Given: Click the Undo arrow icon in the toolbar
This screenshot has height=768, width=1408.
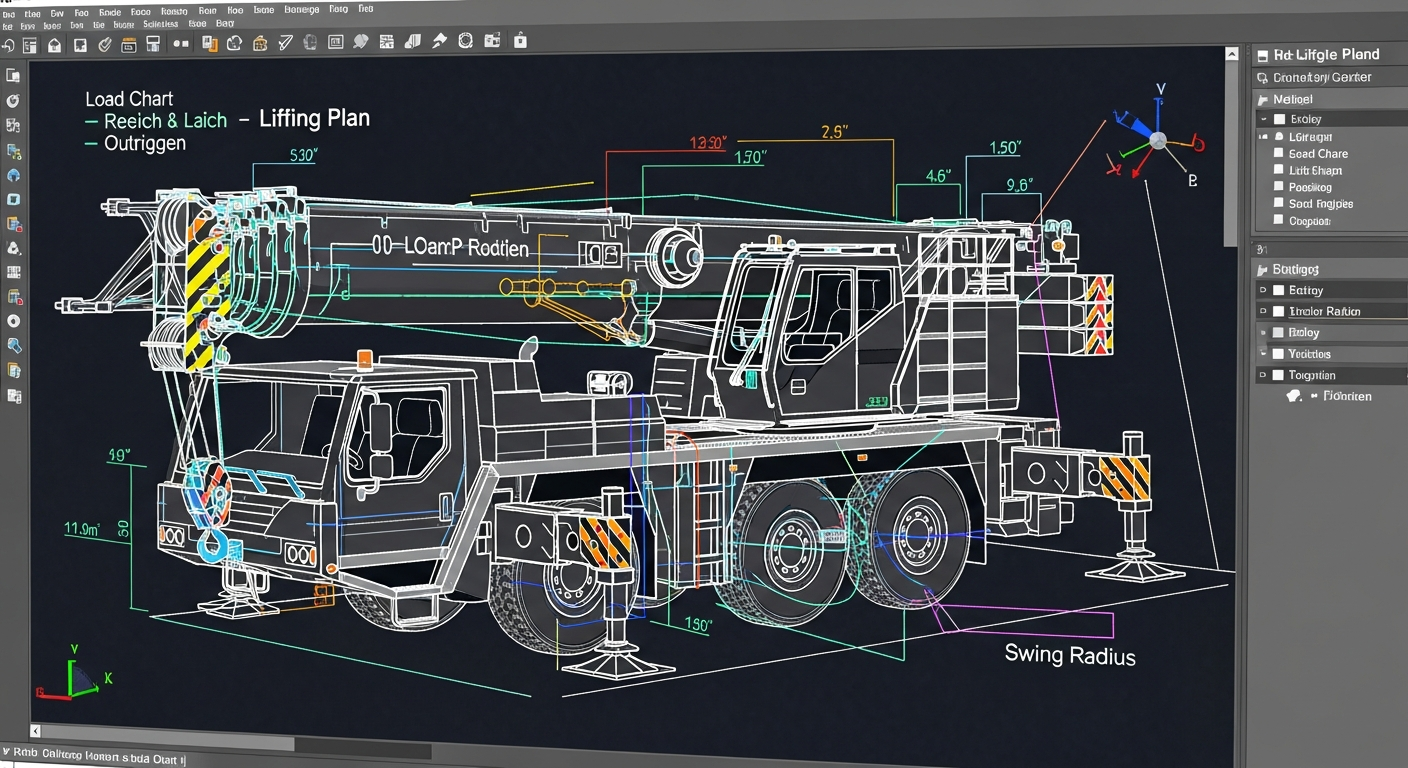Looking at the screenshot, I should [x=8, y=43].
